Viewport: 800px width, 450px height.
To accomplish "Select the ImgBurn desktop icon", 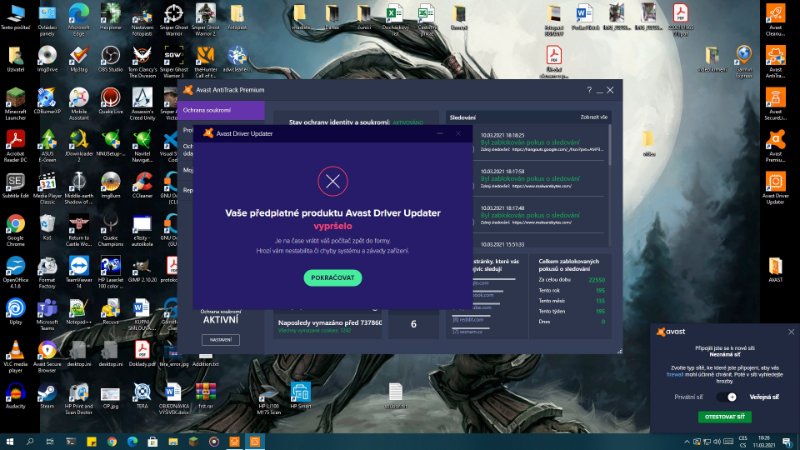I will coord(110,185).
